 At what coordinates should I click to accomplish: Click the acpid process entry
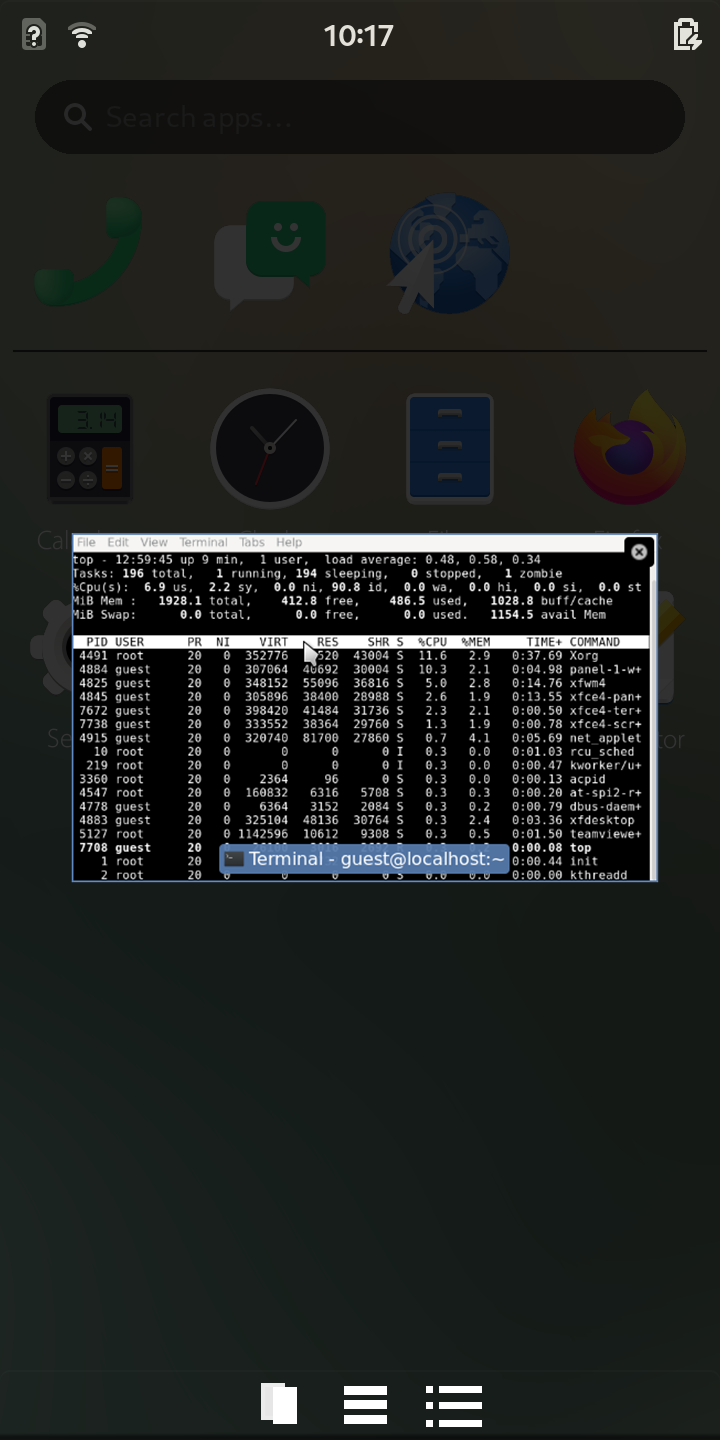[x=362, y=779]
